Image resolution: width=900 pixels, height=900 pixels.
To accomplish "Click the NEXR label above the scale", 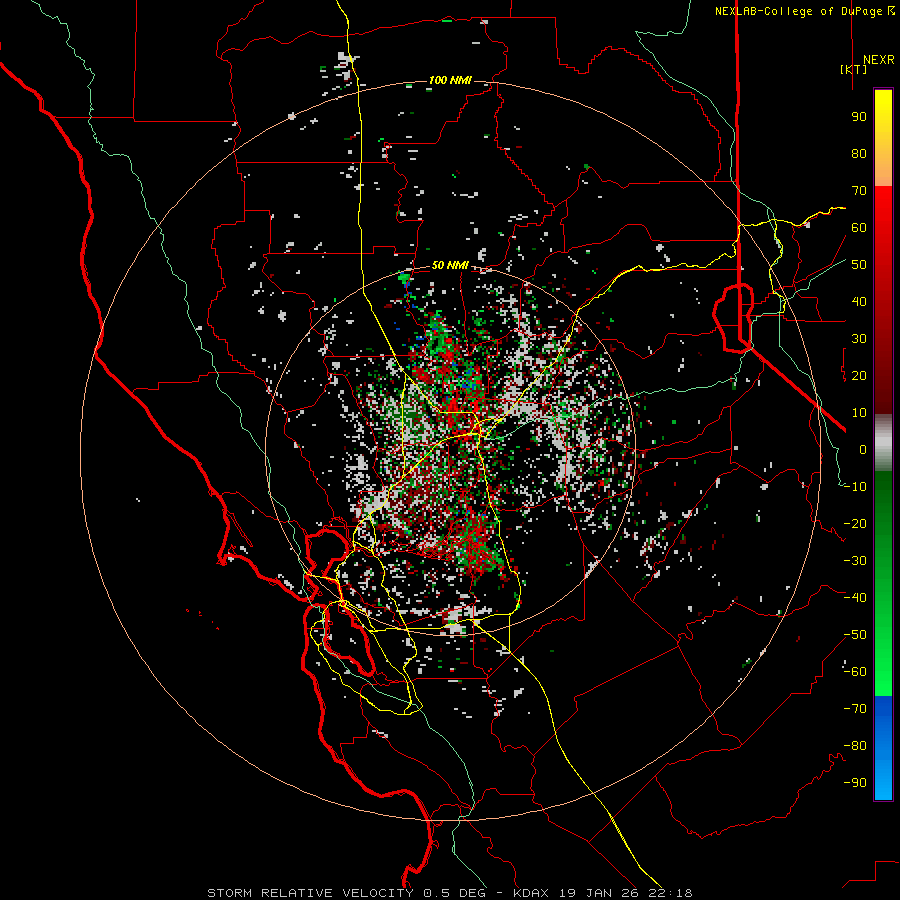I will coord(879,60).
